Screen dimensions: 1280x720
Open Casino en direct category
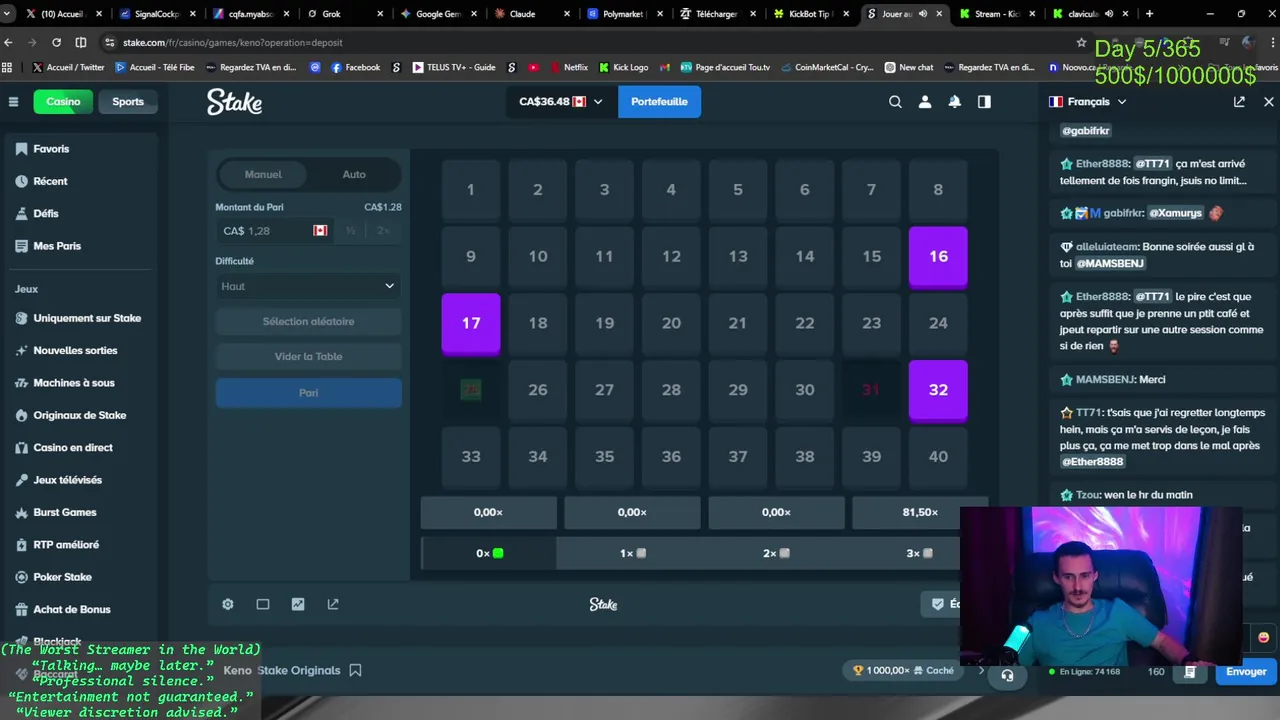pos(73,447)
